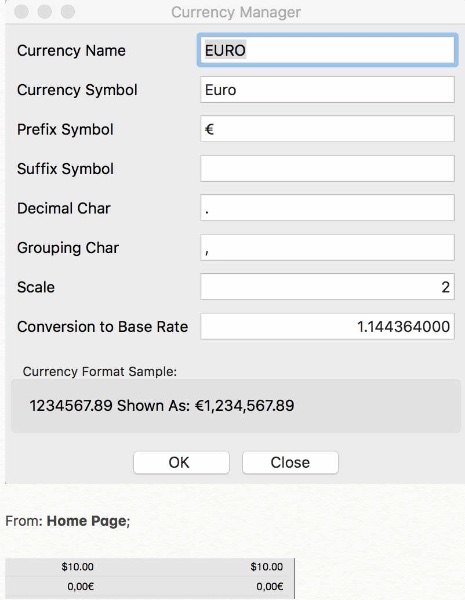Open the Home Page link
The height and width of the screenshot is (600, 465).
click(86, 521)
